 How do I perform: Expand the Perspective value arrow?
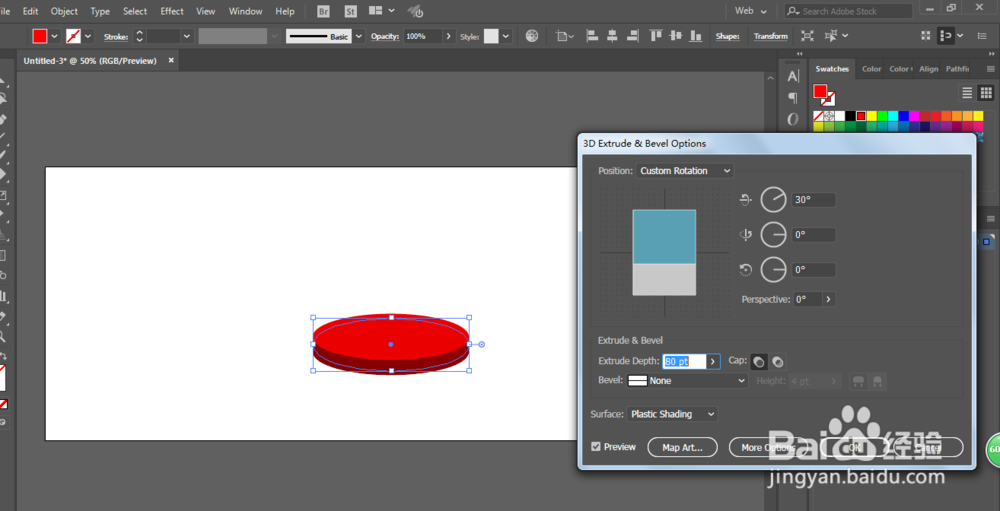coord(828,299)
